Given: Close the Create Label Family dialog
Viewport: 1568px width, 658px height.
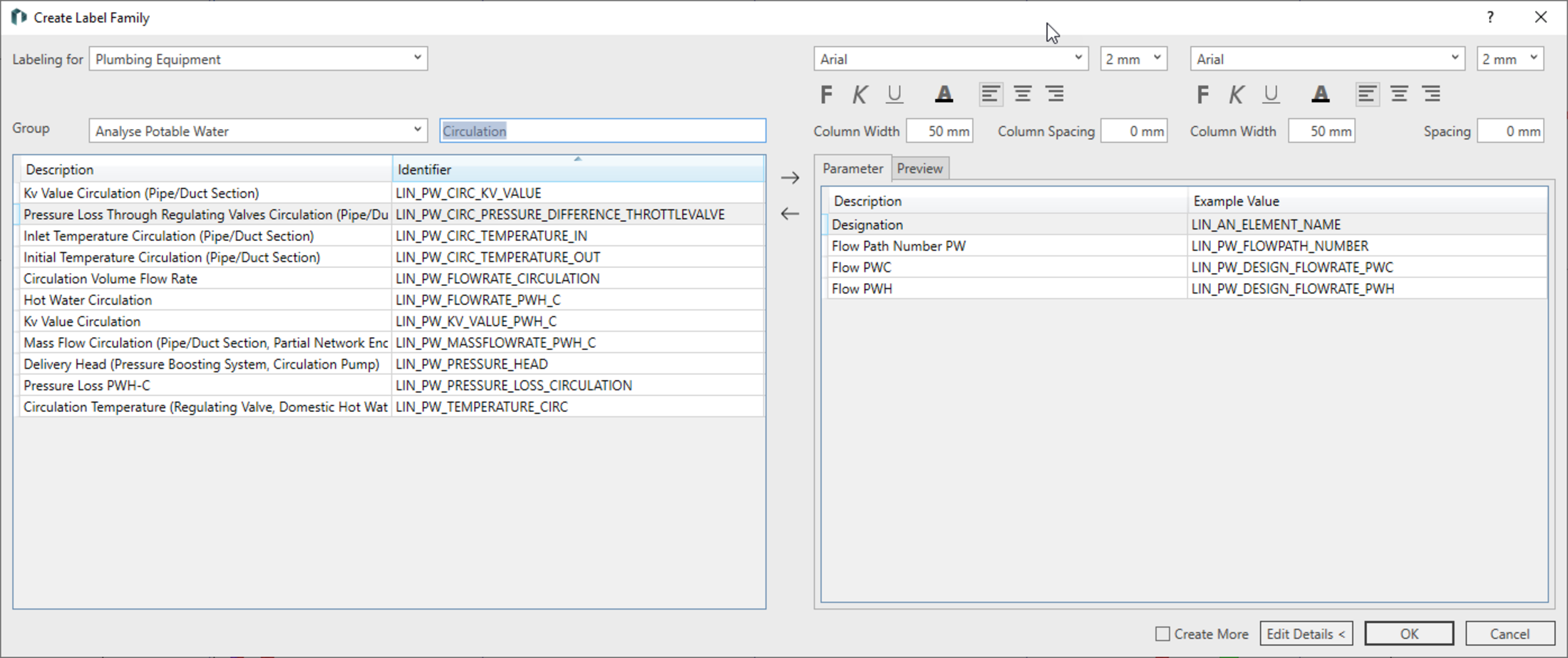Looking at the screenshot, I should (1541, 17).
